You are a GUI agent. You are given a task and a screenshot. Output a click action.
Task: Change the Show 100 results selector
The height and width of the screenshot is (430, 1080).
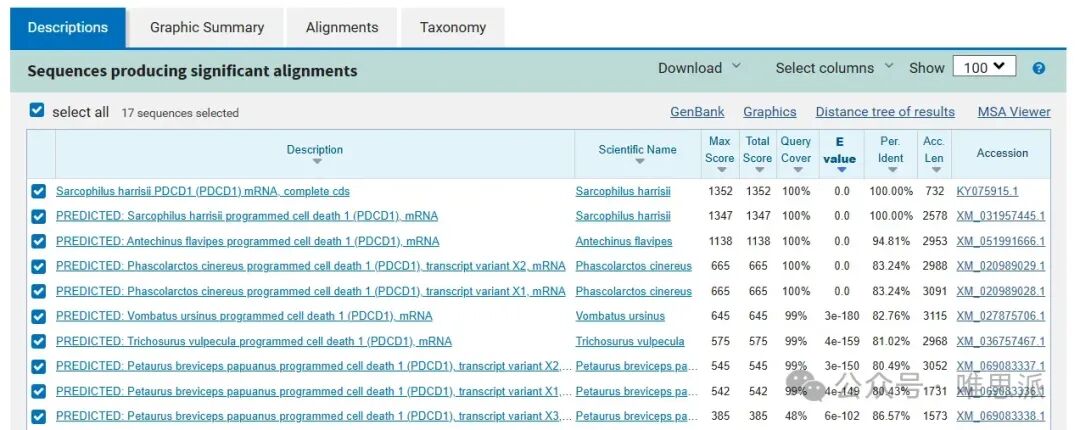(x=984, y=68)
